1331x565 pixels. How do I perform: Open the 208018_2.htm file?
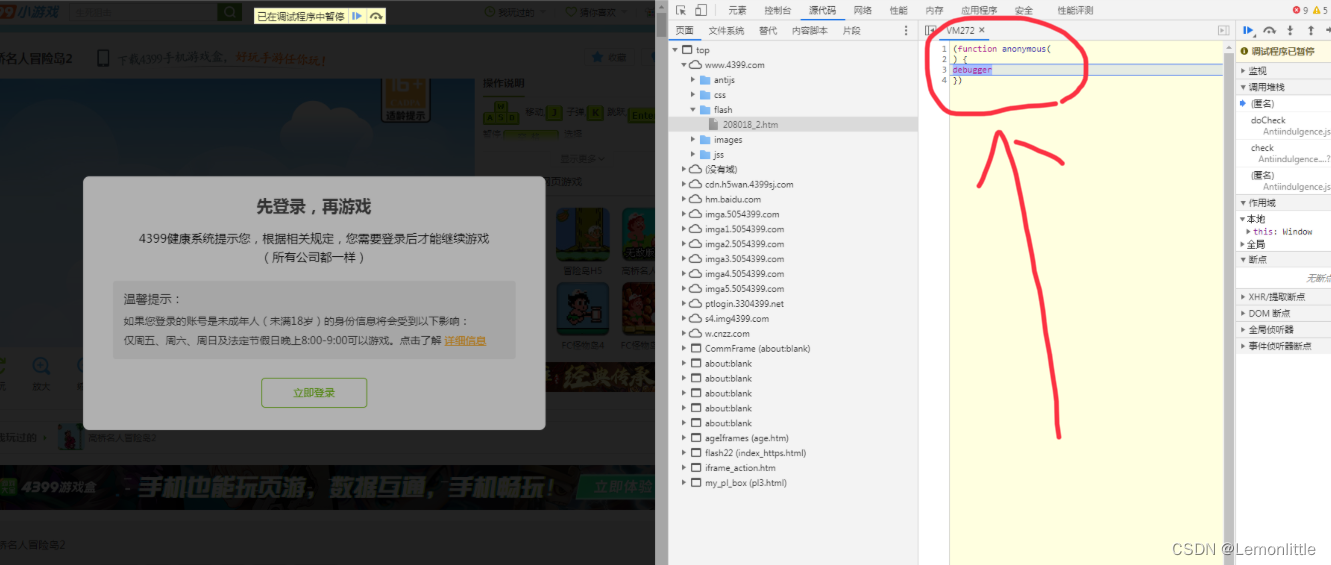point(793,124)
